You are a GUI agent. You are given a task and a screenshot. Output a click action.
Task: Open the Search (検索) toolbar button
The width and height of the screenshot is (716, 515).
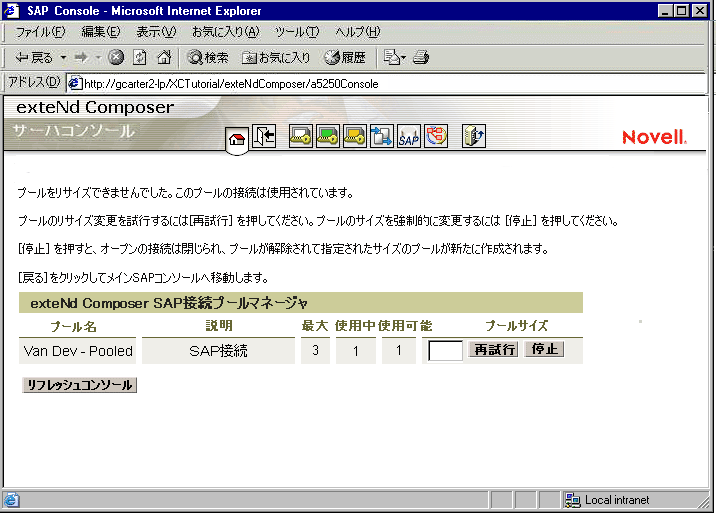pos(208,58)
